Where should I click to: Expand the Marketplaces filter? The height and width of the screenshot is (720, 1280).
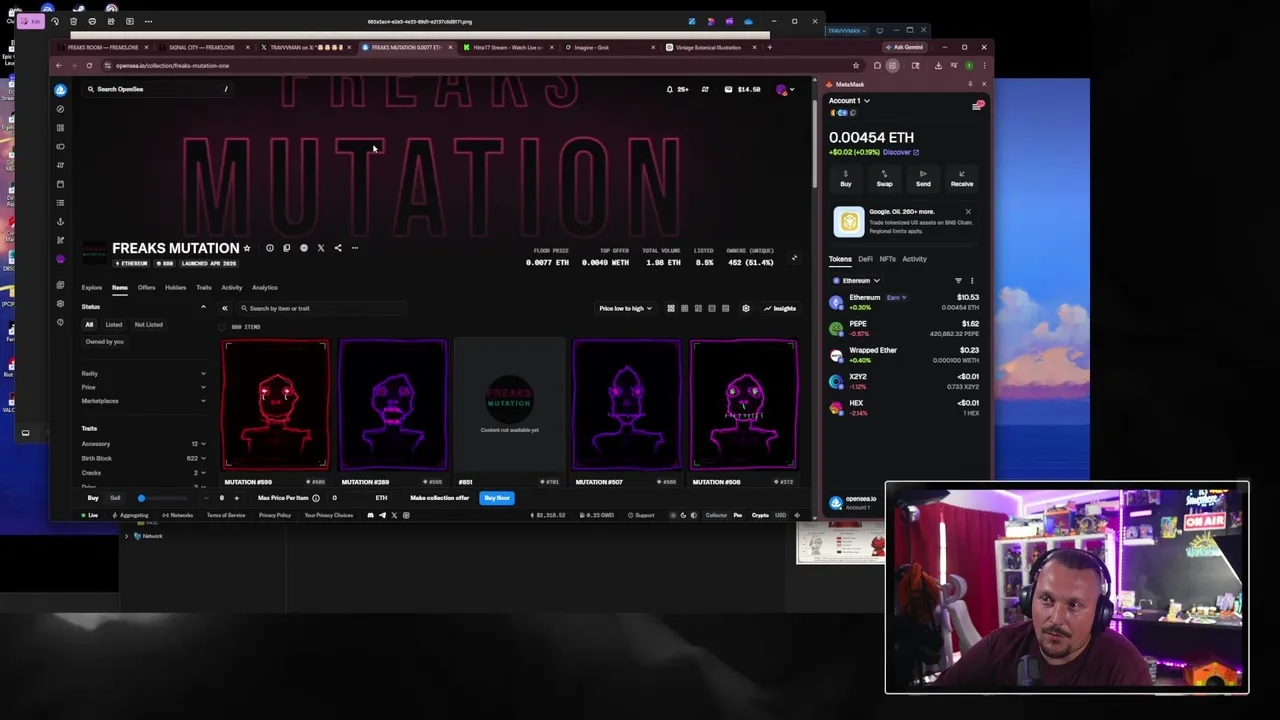point(144,401)
